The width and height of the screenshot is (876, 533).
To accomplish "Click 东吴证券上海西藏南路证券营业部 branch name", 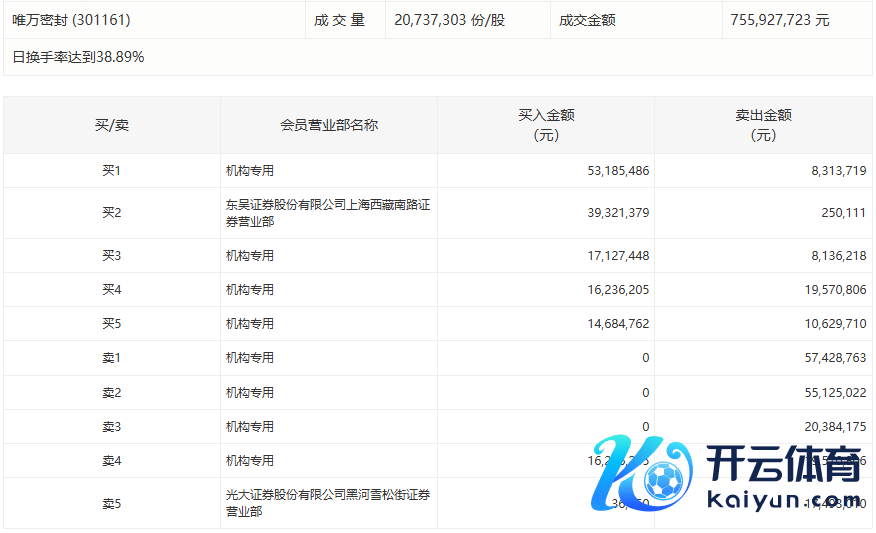I will (x=328, y=213).
